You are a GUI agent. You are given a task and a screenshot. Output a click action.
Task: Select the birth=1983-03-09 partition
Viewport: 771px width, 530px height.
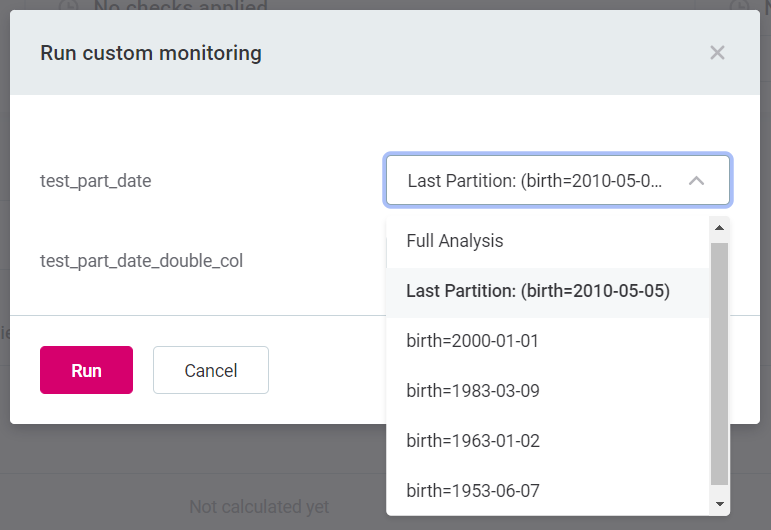472,391
